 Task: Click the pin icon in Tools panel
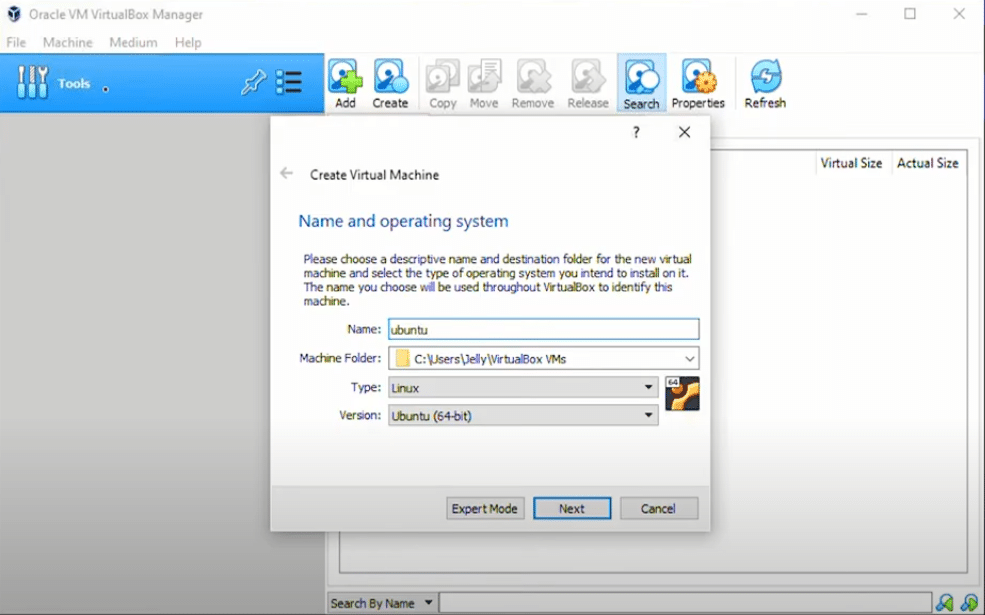(x=253, y=83)
